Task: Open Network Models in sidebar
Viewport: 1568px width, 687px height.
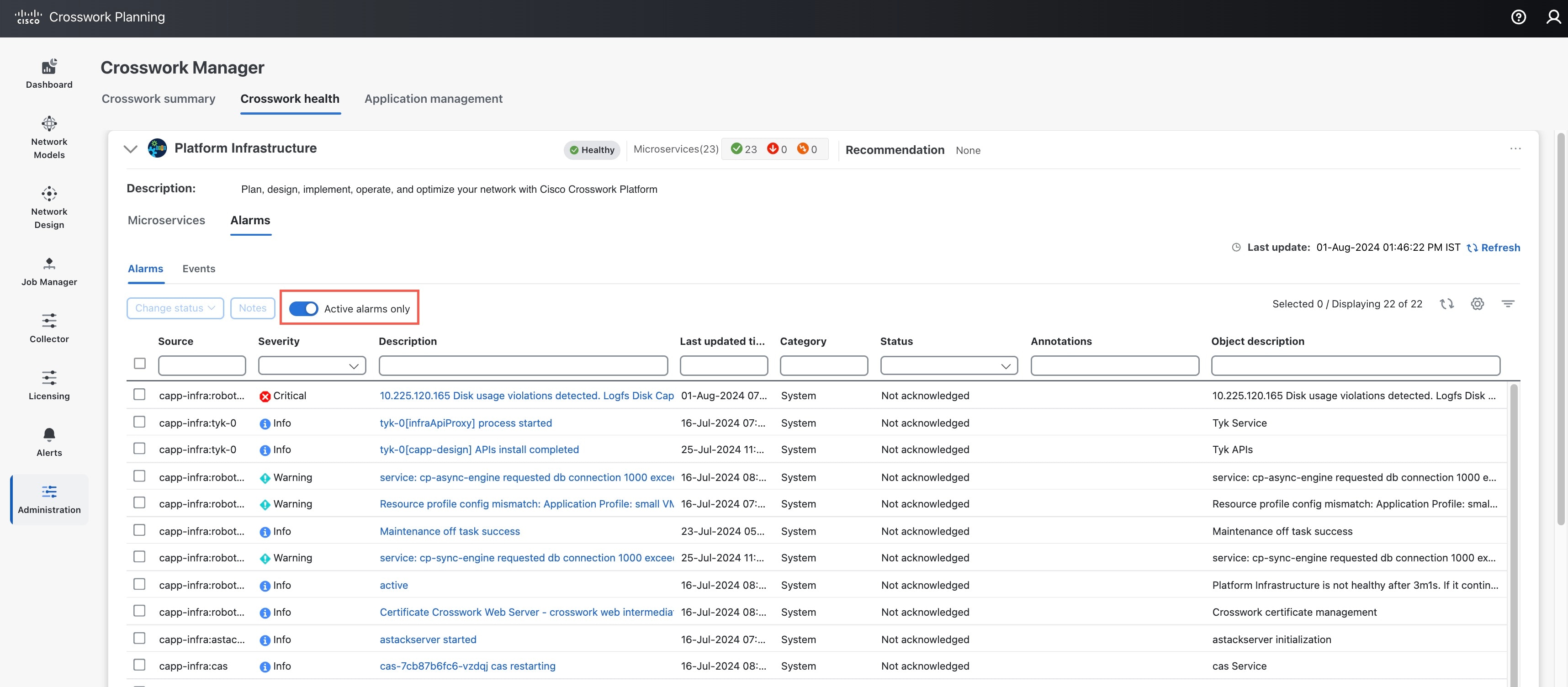Action: coord(49,137)
